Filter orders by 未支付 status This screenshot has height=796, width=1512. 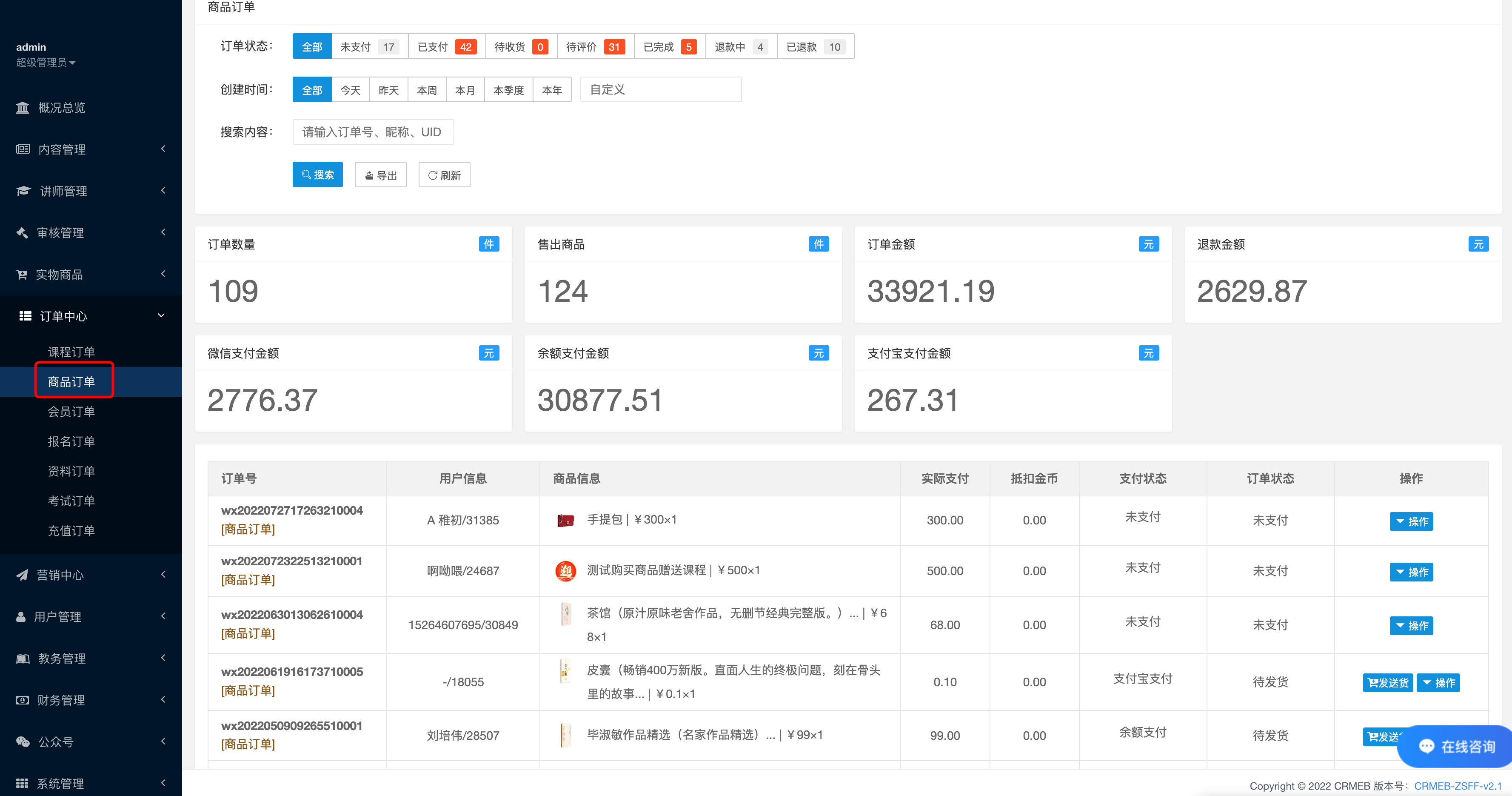[370, 46]
